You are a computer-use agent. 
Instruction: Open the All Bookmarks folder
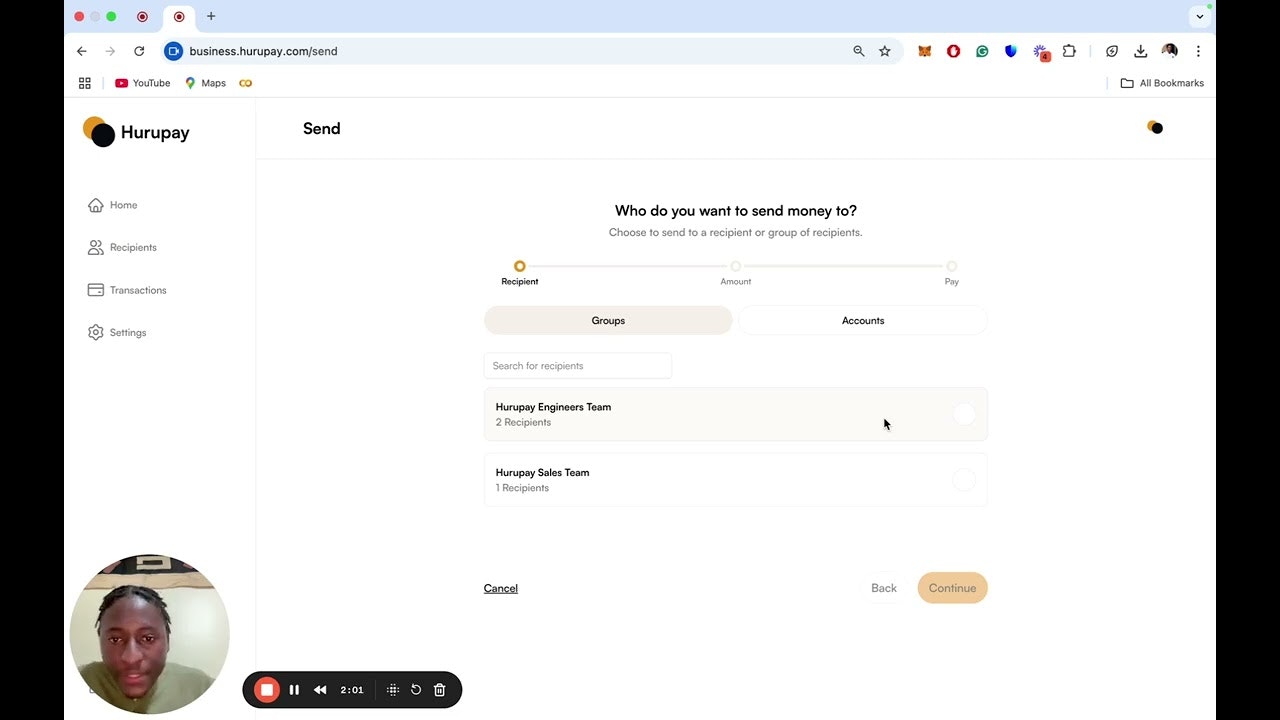pos(1162,83)
